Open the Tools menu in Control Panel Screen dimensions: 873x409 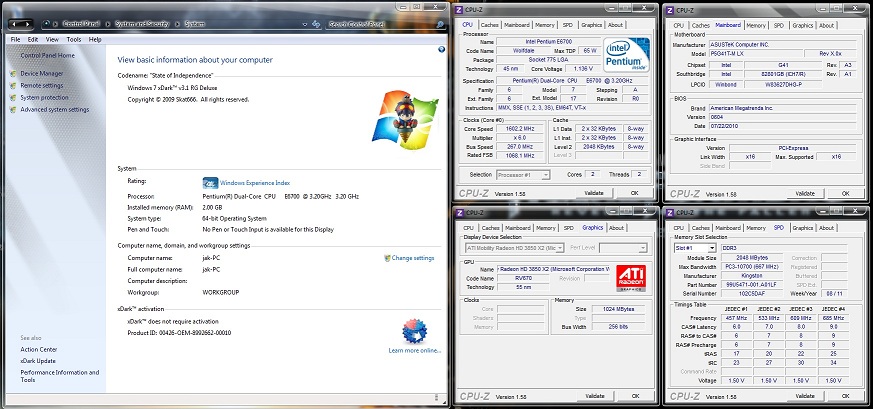75,39
